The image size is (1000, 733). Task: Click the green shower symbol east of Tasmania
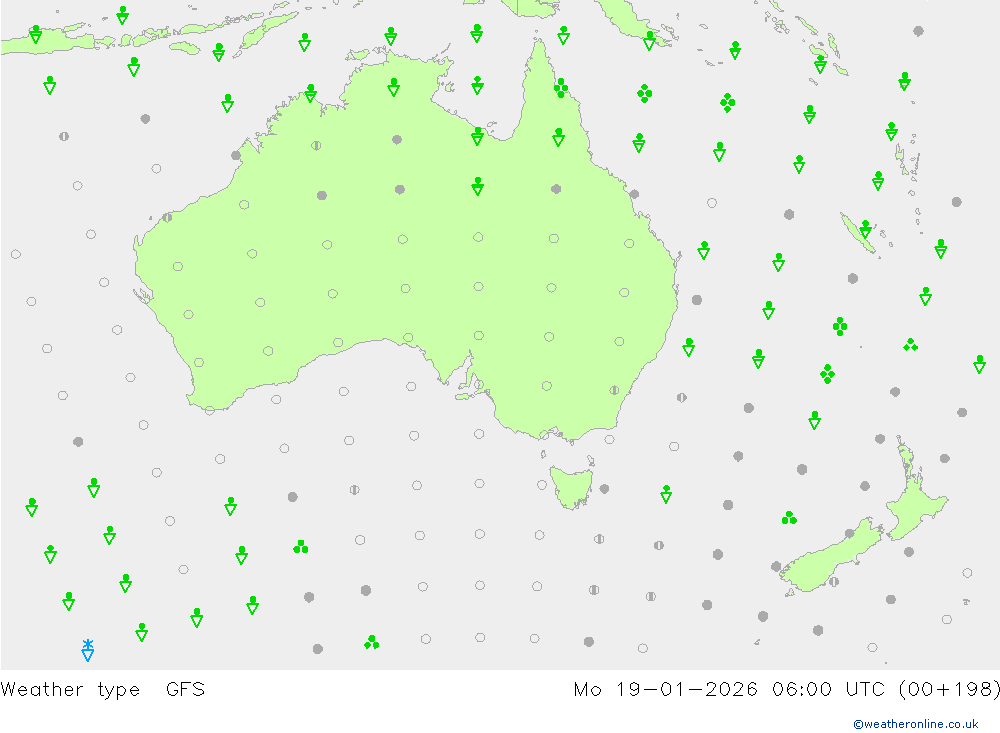[x=666, y=494]
